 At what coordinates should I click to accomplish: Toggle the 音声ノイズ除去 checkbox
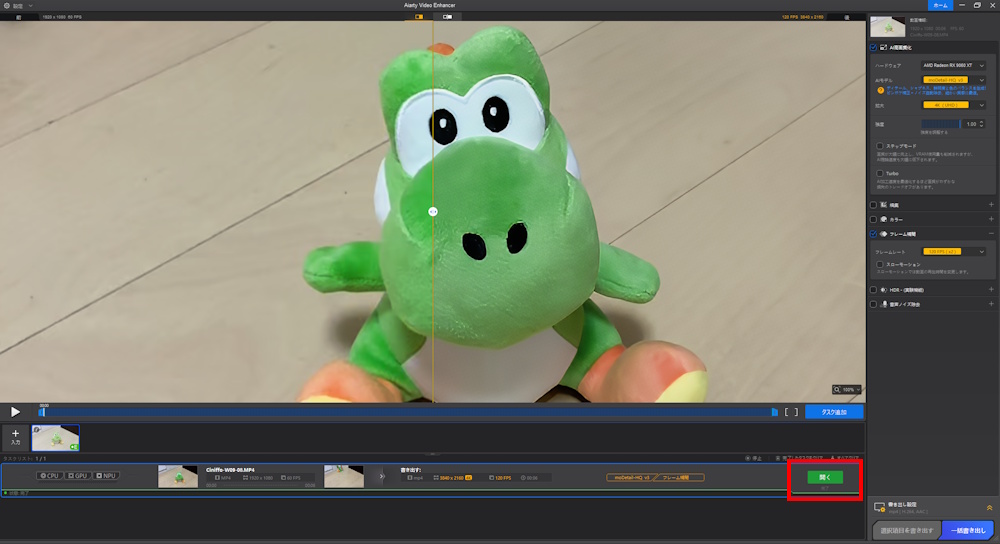tap(874, 305)
